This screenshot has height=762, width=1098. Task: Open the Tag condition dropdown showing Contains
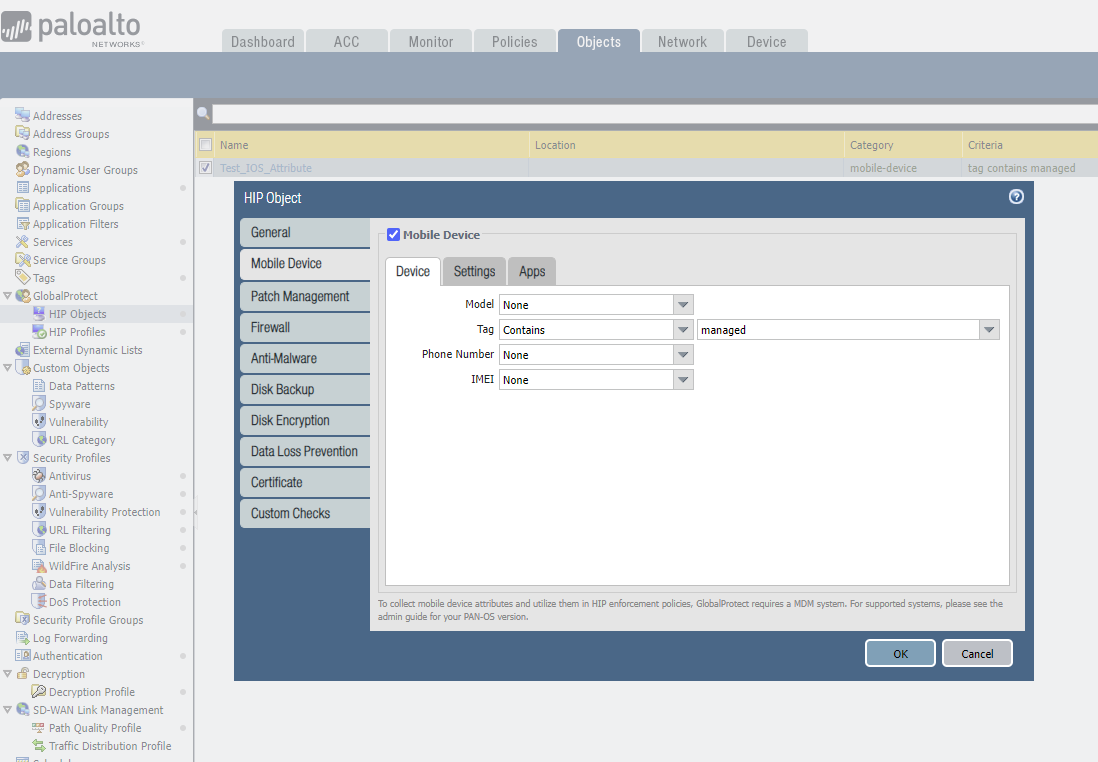(x=682, y=329)
